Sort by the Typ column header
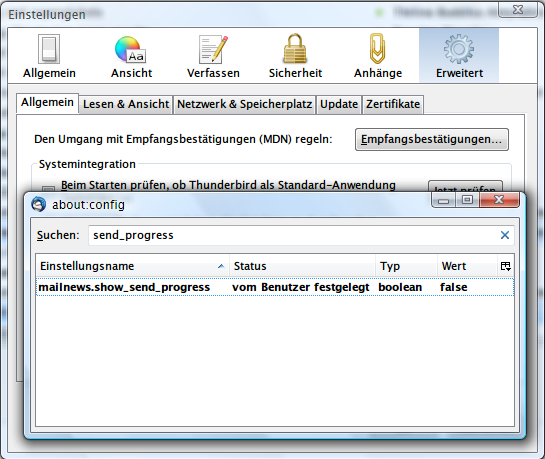This screenshot has width=545, height=459. (x=406, y=266)
